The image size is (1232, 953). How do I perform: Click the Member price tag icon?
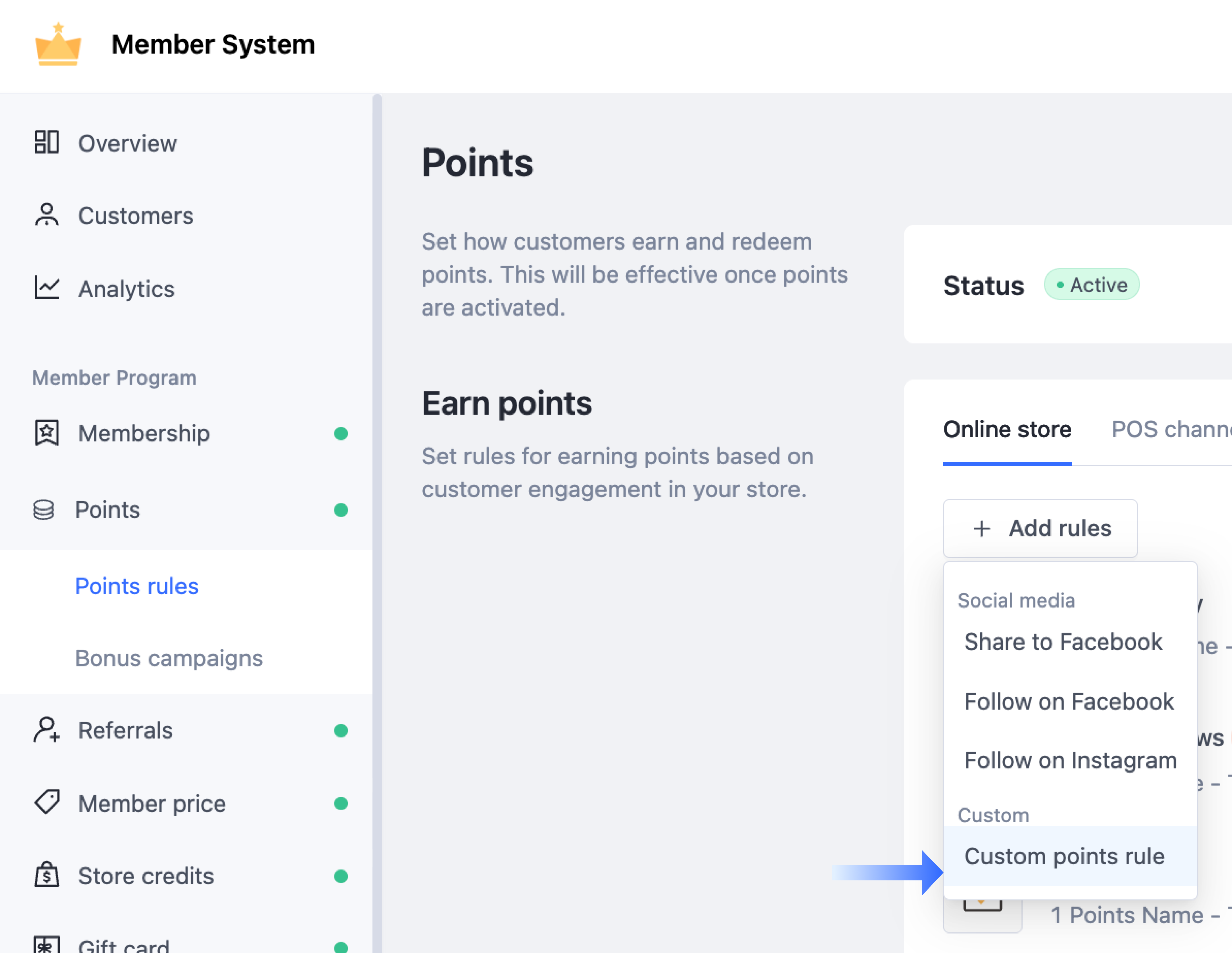(46, 802)
